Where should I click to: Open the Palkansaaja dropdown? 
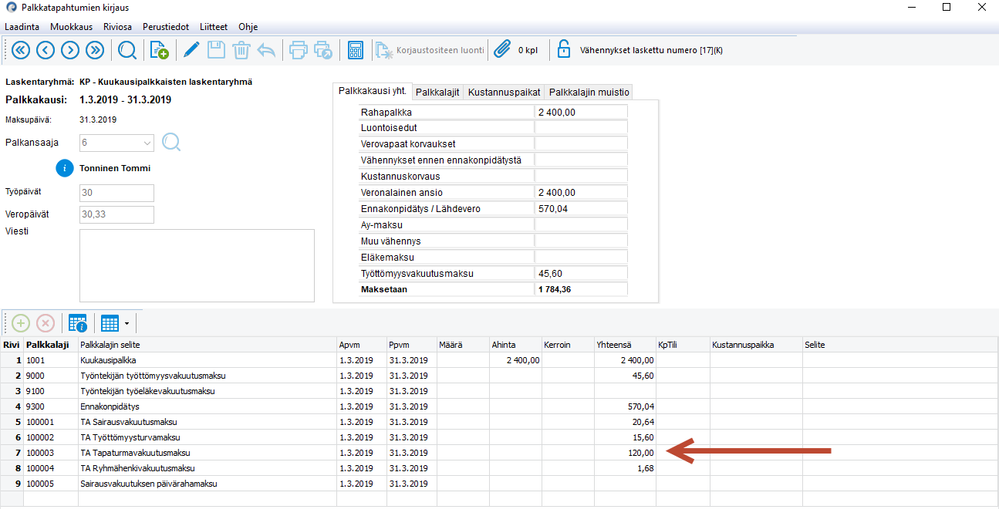click(x=146, y=143)
